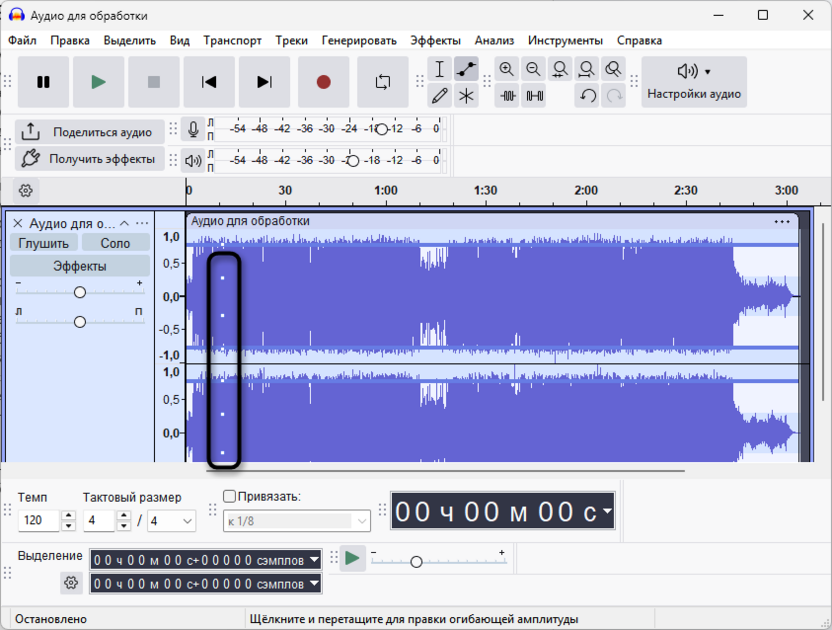This screenshot has width=832, height=630.
Task: Click Fit Selection to Width zoom icon
Action: pos(560,69)
